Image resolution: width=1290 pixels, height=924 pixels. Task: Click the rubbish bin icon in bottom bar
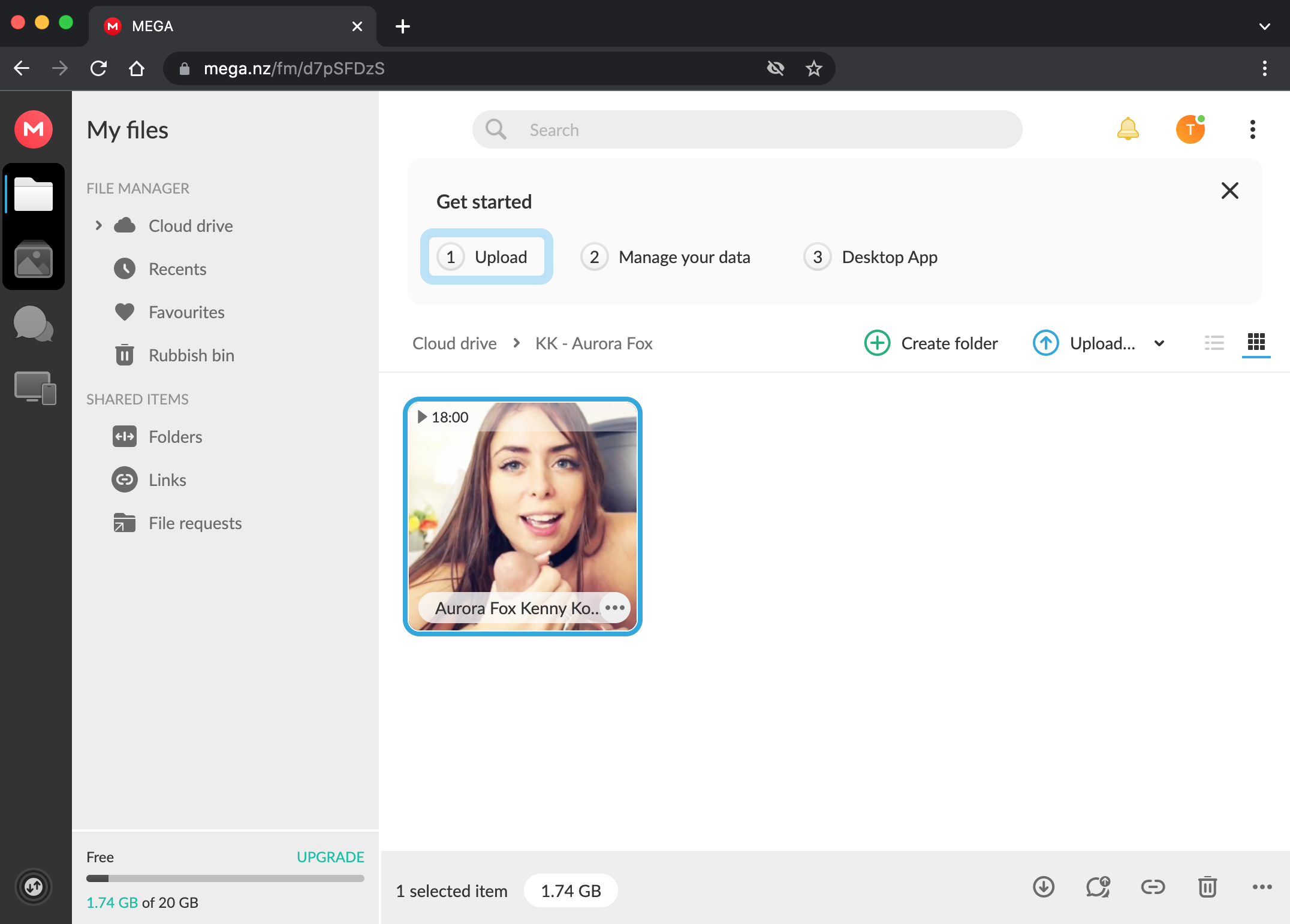click(x=1207, y=887)
